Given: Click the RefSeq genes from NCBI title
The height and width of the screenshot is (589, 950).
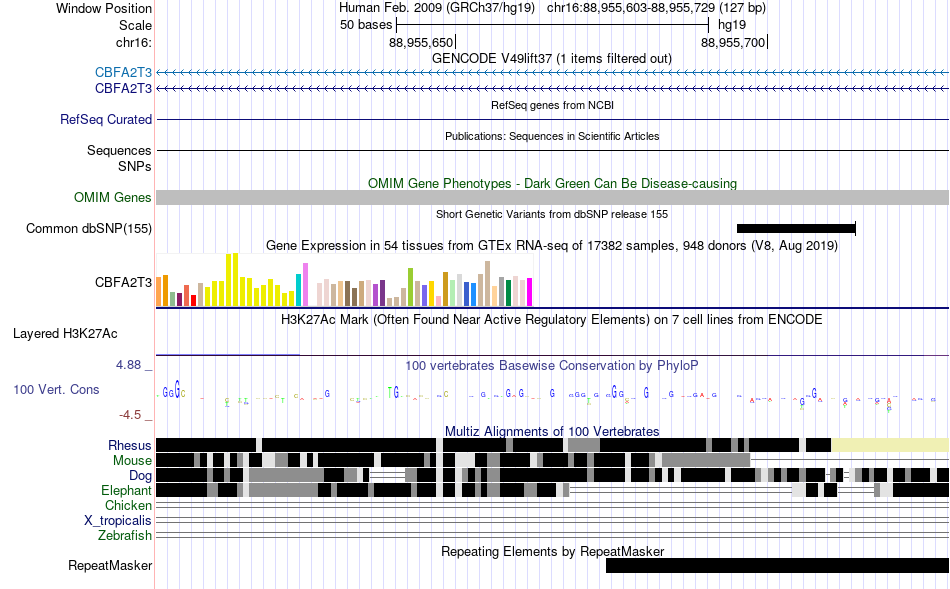Looking at the screenshot, I should point(553,105).
